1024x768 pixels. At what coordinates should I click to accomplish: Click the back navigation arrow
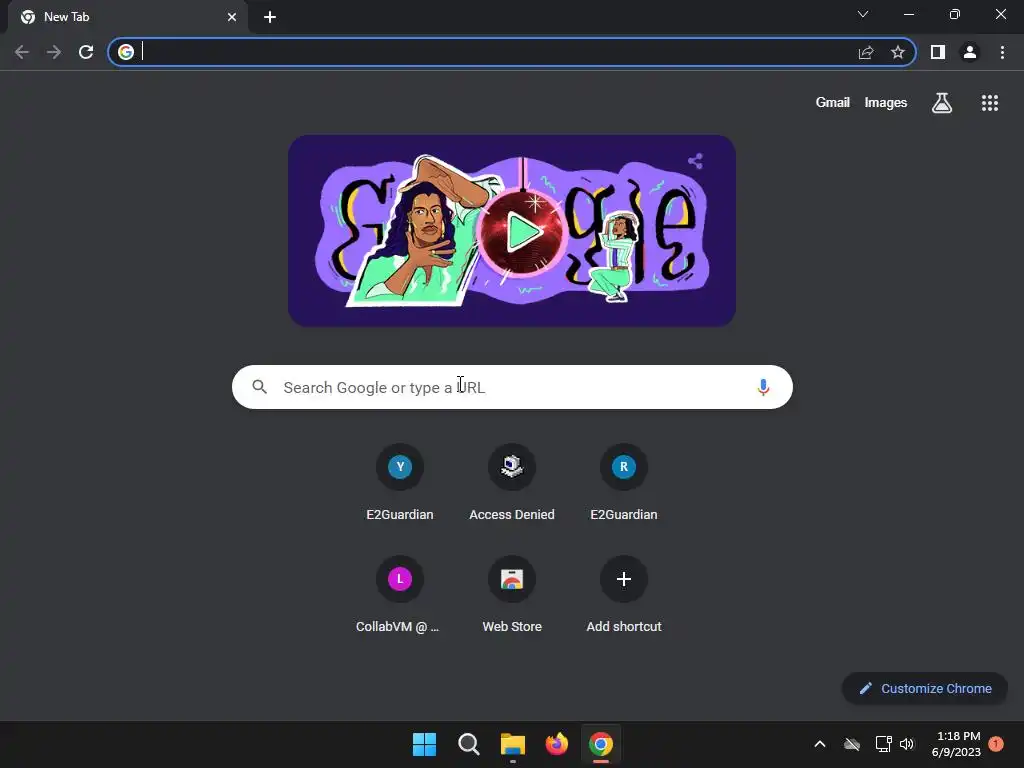click(x=22, y=52)
